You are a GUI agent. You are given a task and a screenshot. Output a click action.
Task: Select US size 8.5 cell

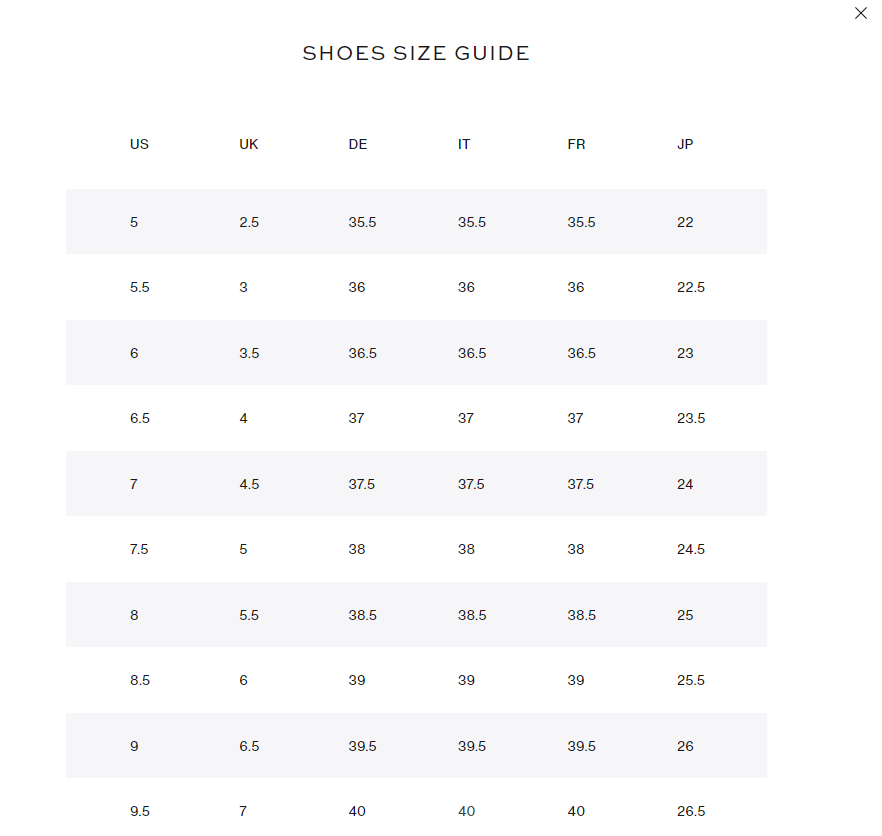(140, 680)
